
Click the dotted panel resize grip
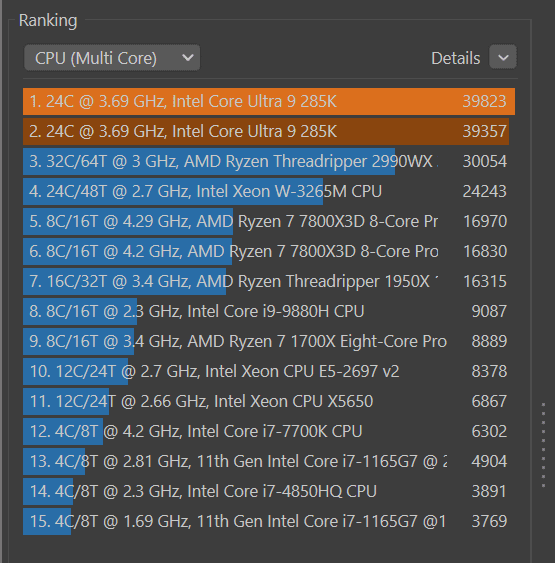click(x=544, y=445)
